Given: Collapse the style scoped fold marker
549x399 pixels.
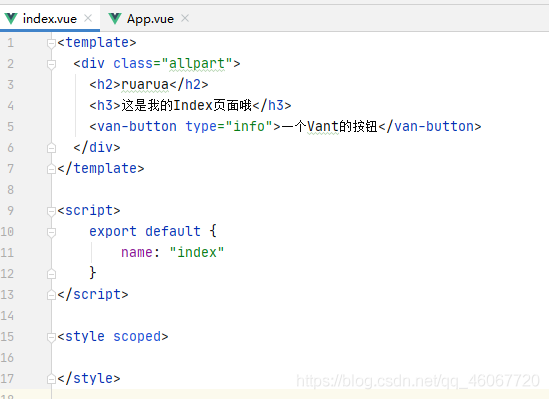Looking at the screenshot, I should pyautogui.click(x=51, y=337).
